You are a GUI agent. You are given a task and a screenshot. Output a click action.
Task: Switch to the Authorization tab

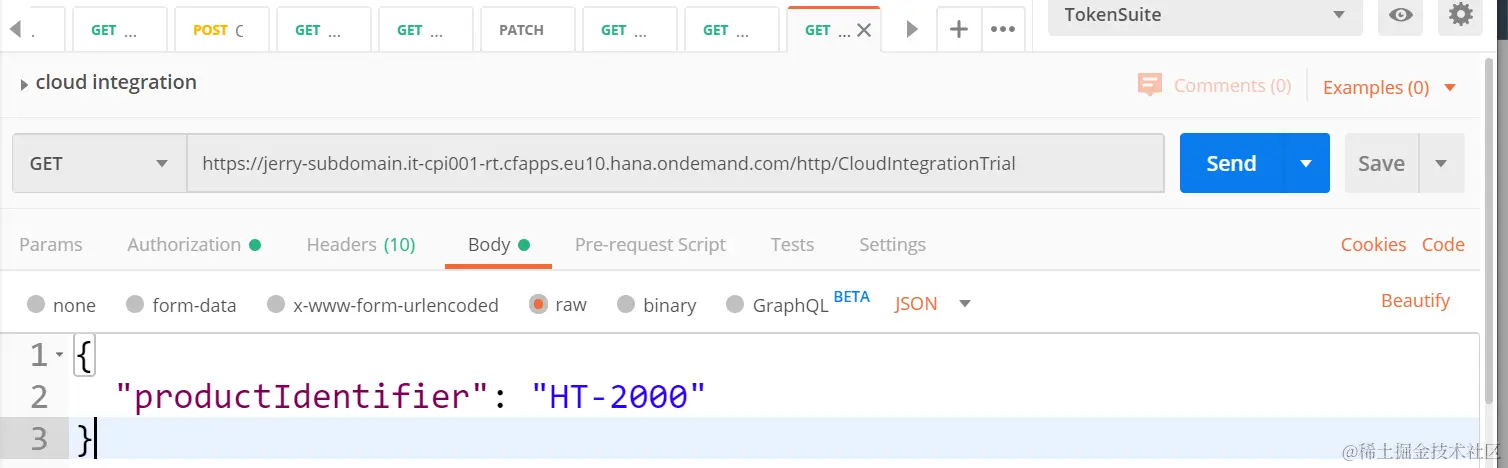[x=194, y=245]
